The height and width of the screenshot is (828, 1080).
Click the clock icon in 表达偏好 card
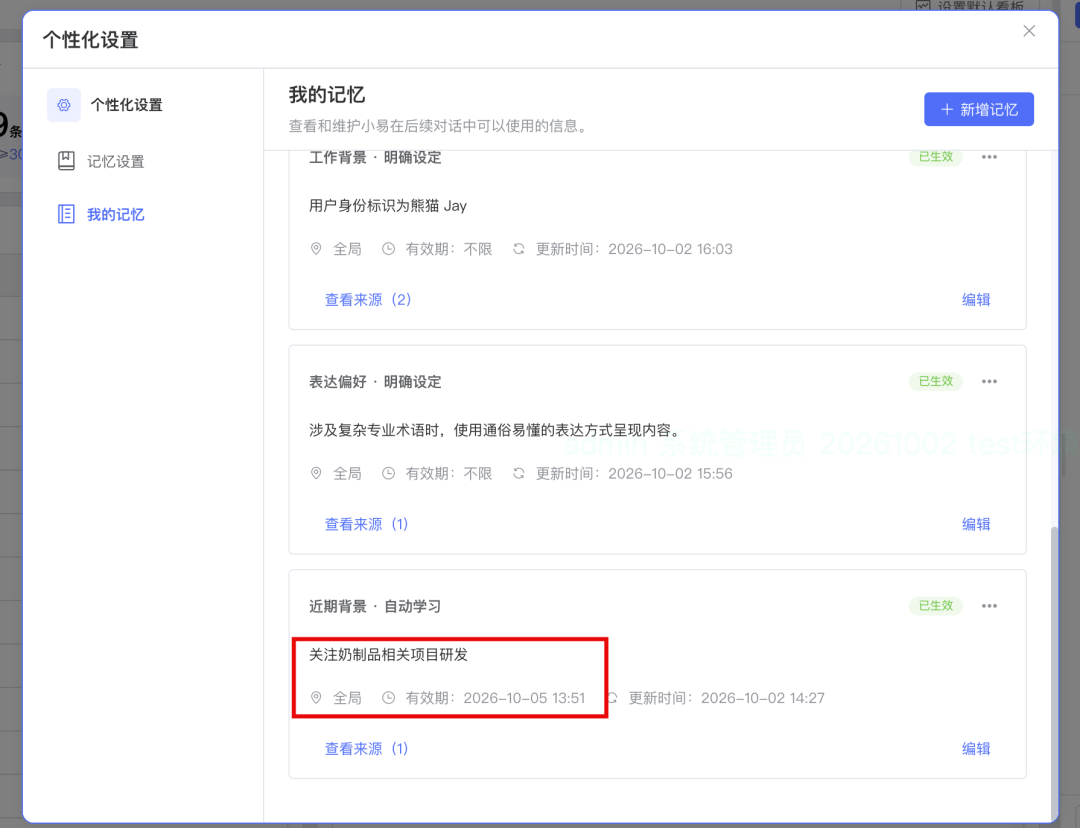click(388, 473)
